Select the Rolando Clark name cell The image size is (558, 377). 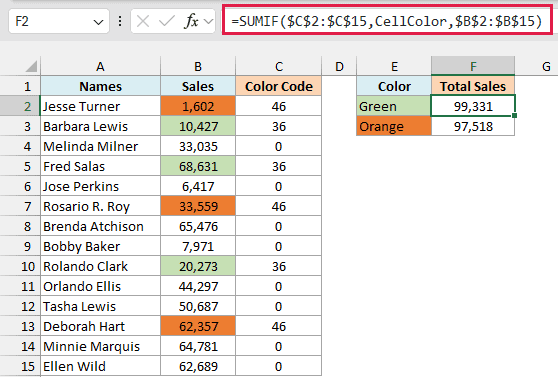pyautogui.click(x=100, y=266)
